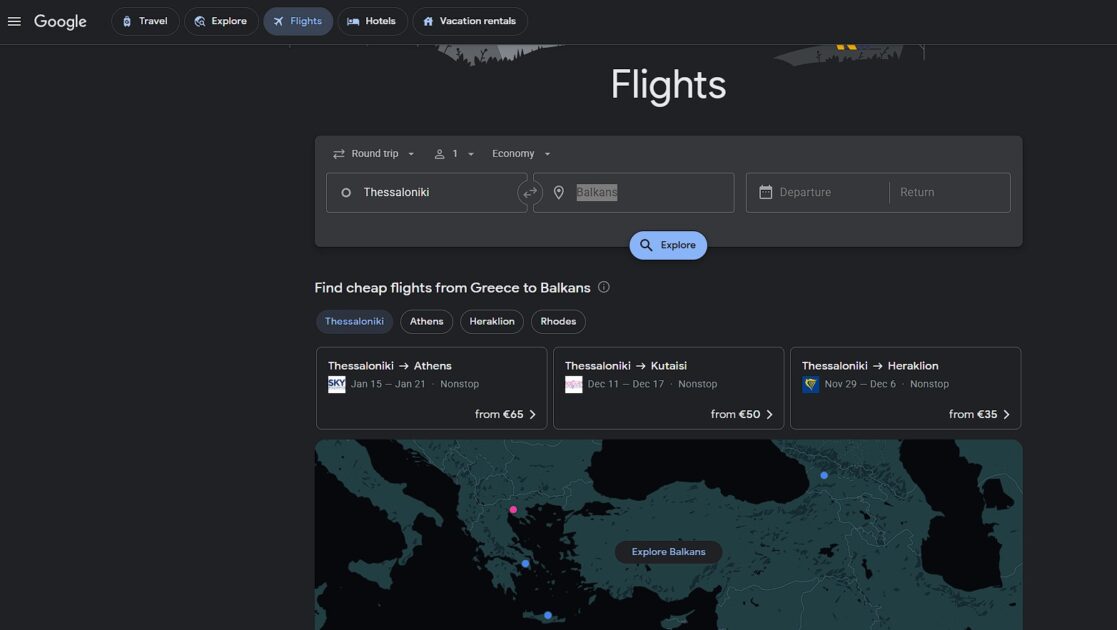
Task: Click the calendar icon in Departure field
Action: [765, 192]
